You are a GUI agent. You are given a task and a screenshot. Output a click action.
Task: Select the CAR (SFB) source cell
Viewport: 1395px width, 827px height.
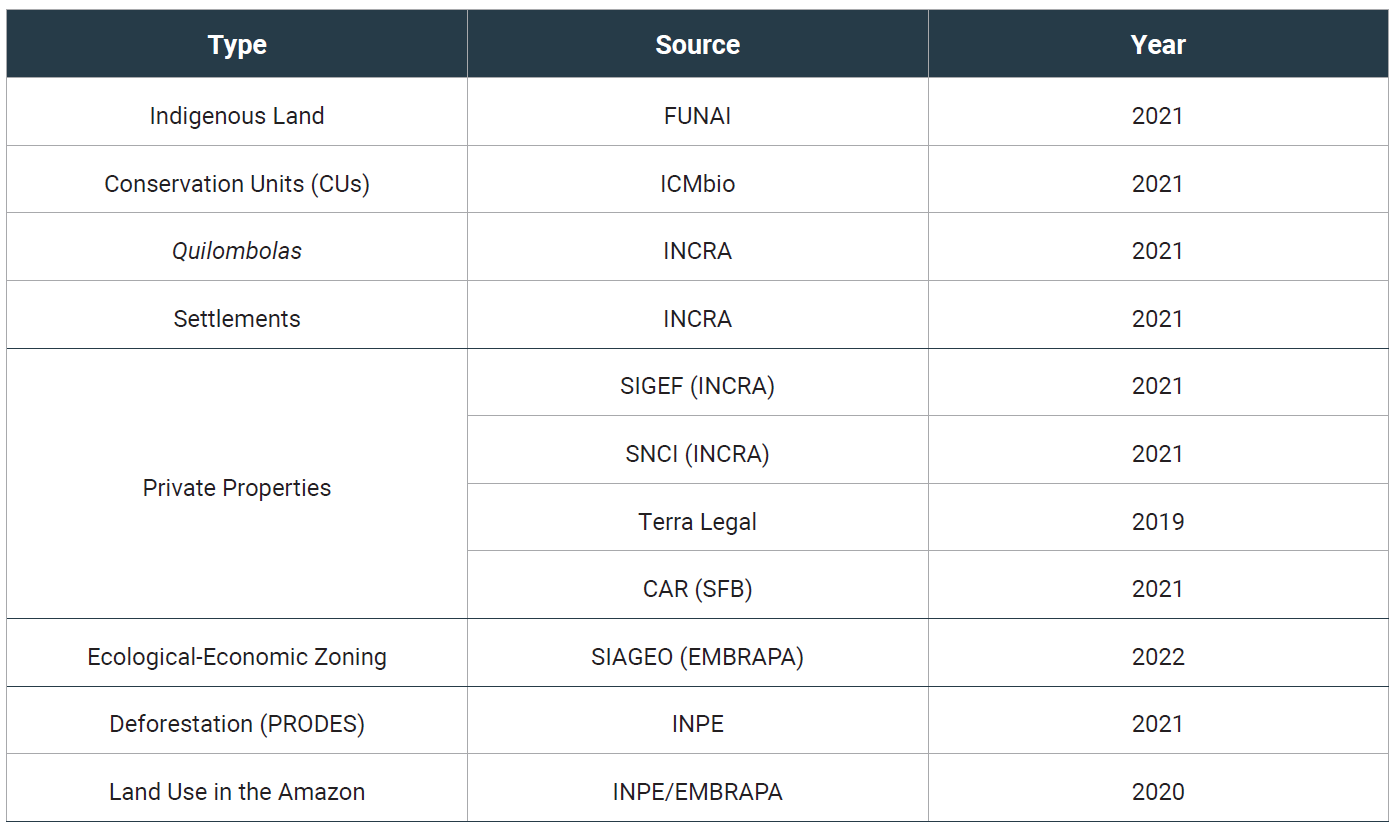pyautogui.click(x=697, y=588)
